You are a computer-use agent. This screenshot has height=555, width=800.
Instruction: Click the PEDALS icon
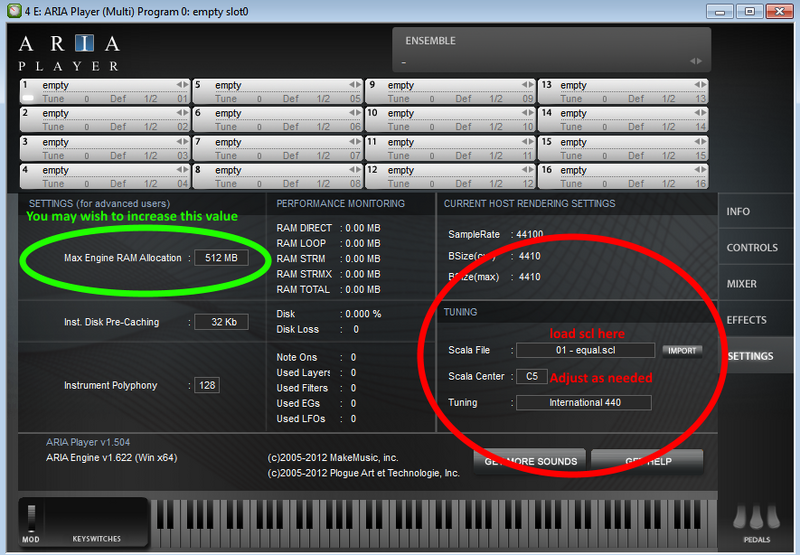(x=757, y=517)
